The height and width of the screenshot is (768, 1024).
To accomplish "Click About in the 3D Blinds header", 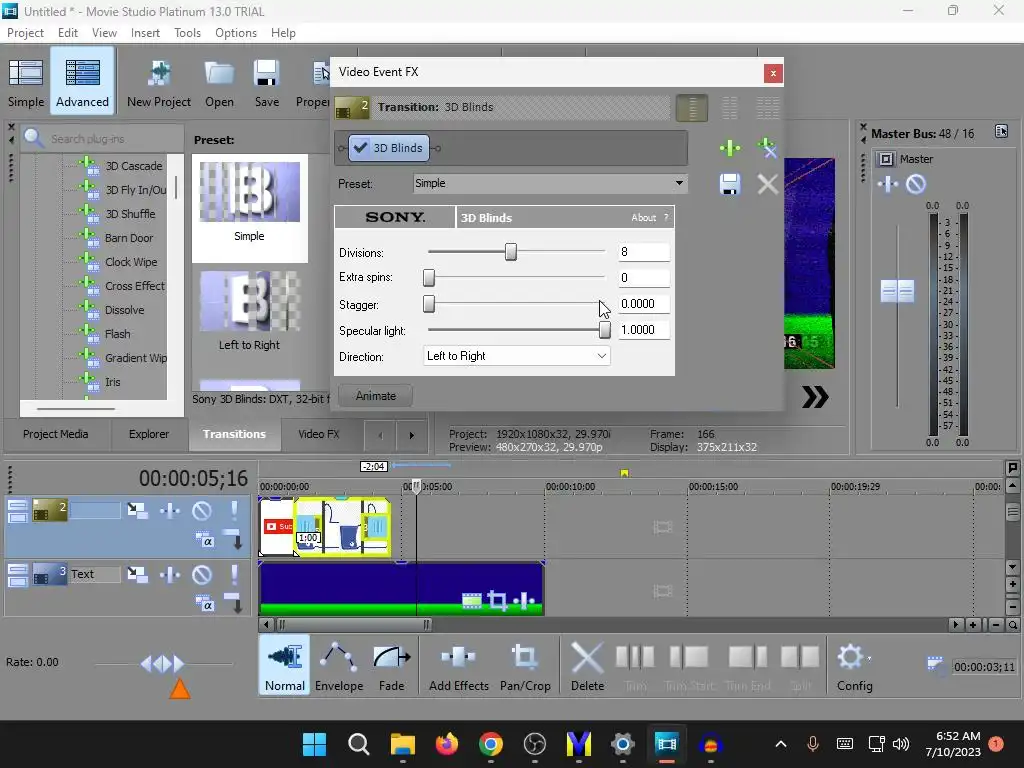I will tap(643, 217).
